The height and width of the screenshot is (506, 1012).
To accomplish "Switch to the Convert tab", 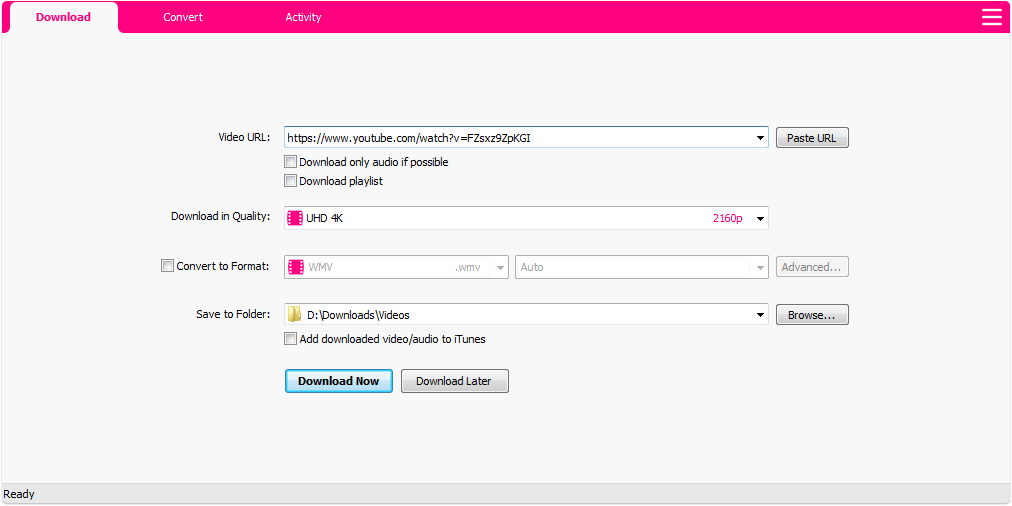I will tap(183, 17).
